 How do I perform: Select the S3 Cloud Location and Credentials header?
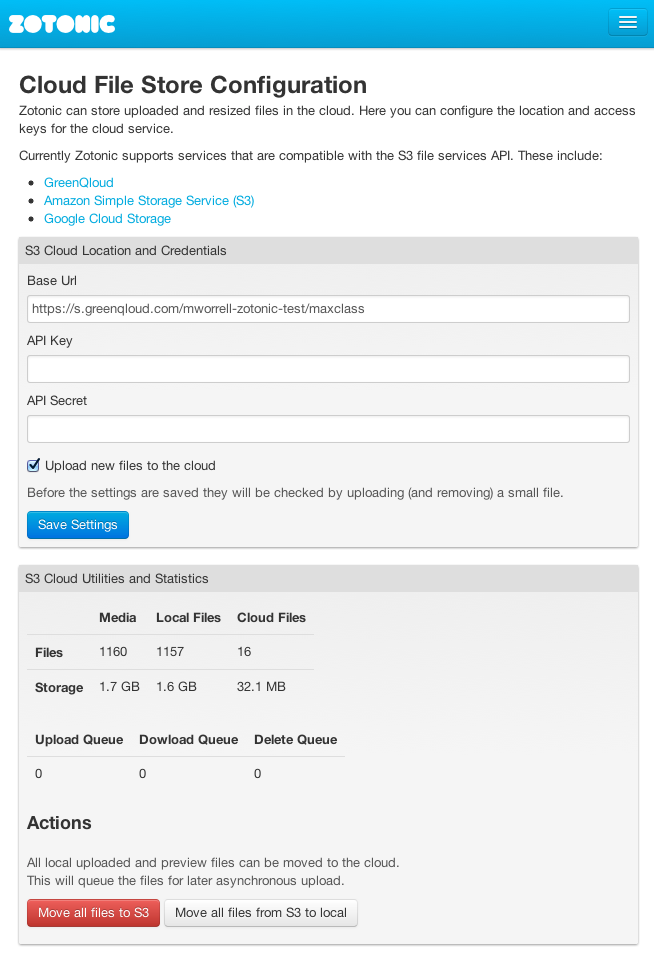(126, 251)
